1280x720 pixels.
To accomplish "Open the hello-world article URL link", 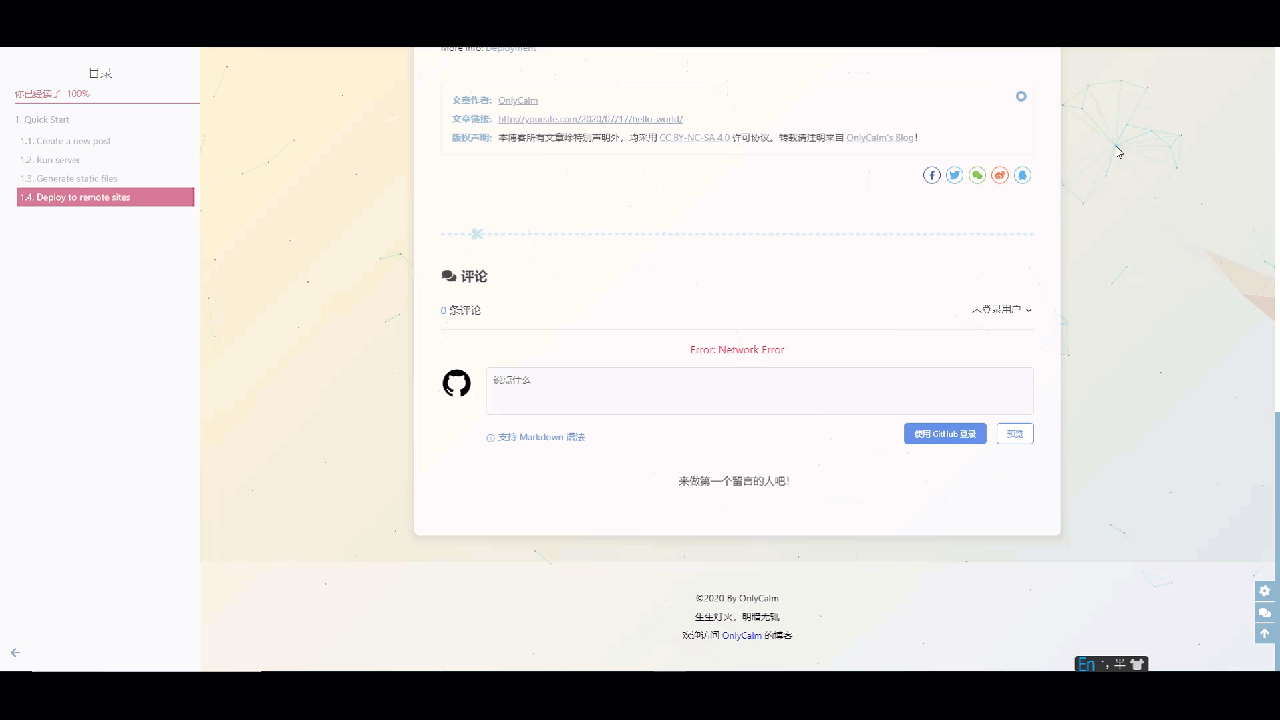I will 590,119.
